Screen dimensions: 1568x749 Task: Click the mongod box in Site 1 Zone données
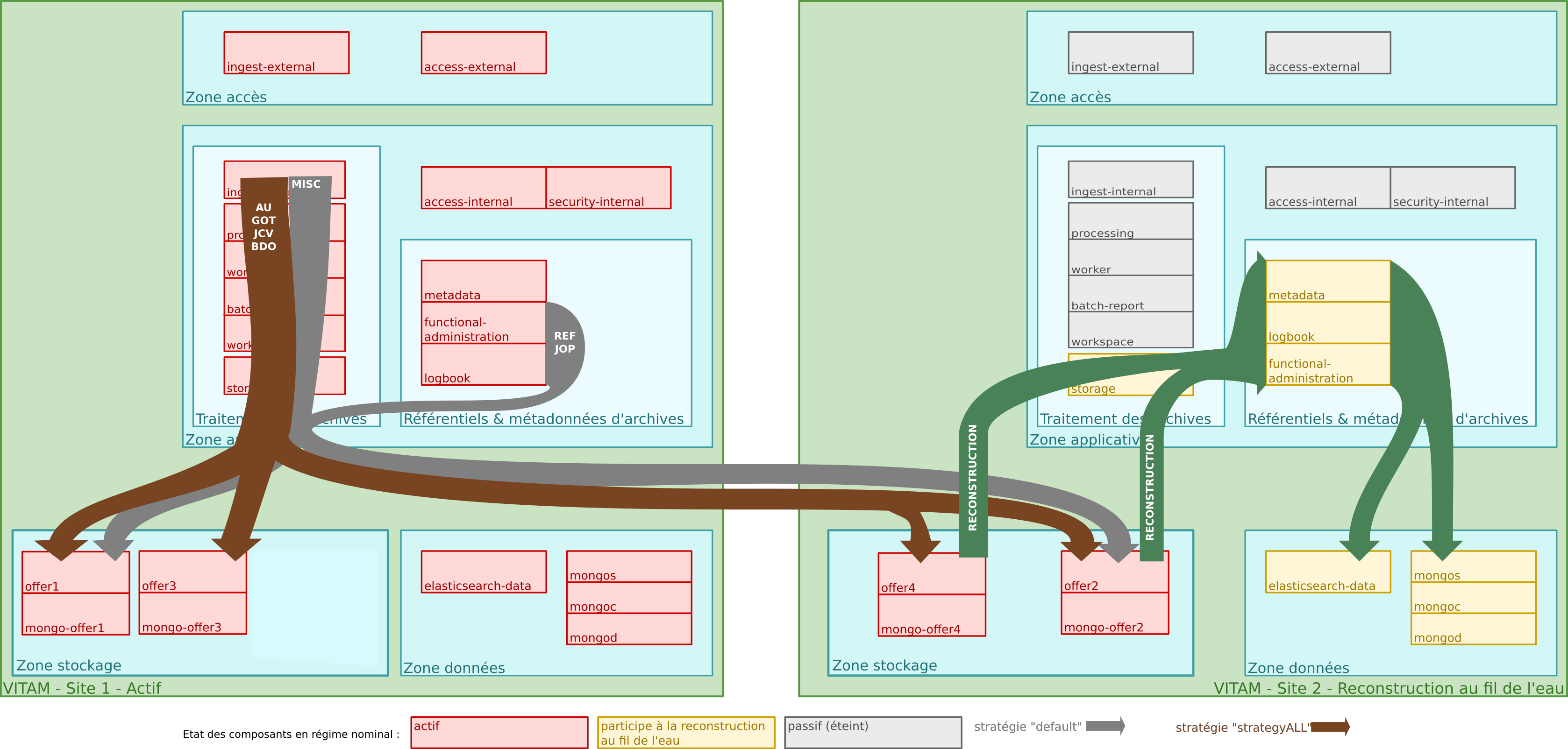(x=629, y=629)
